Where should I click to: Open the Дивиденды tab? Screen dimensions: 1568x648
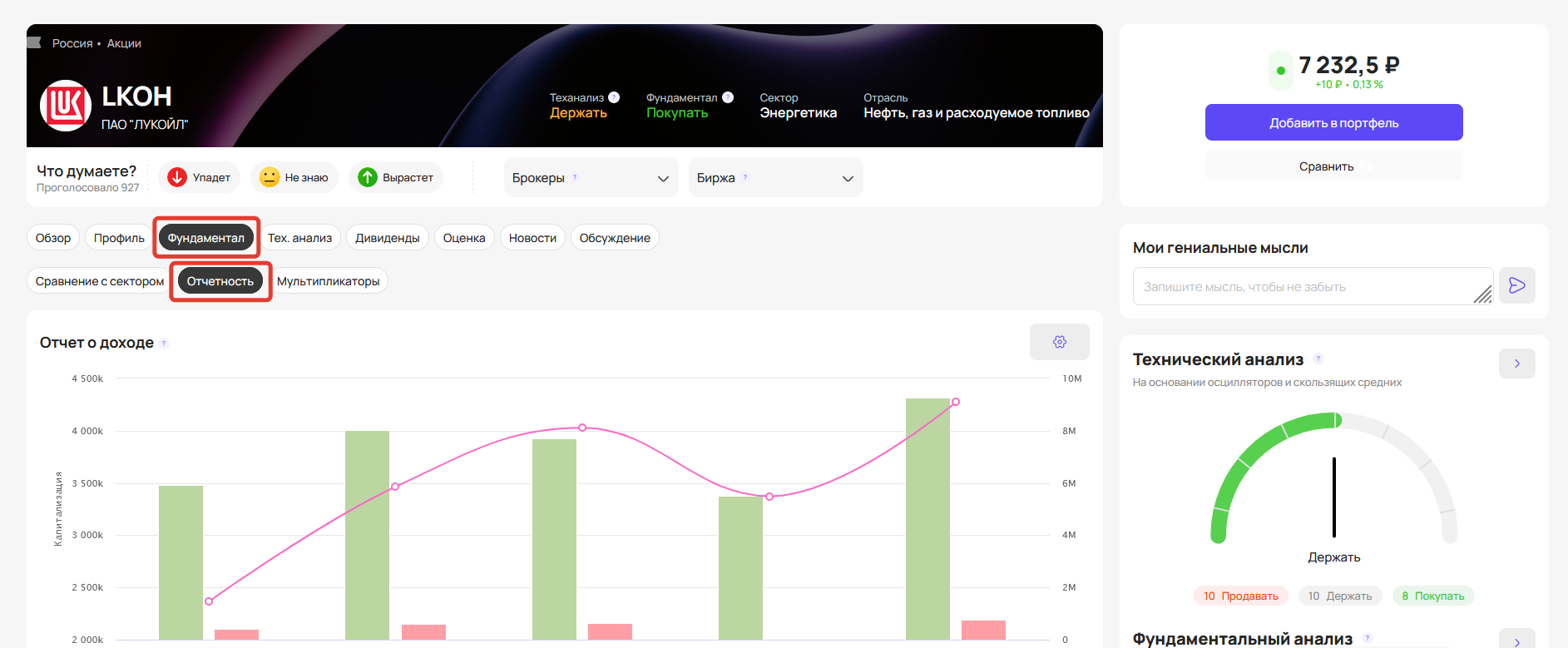pos(388,238)
